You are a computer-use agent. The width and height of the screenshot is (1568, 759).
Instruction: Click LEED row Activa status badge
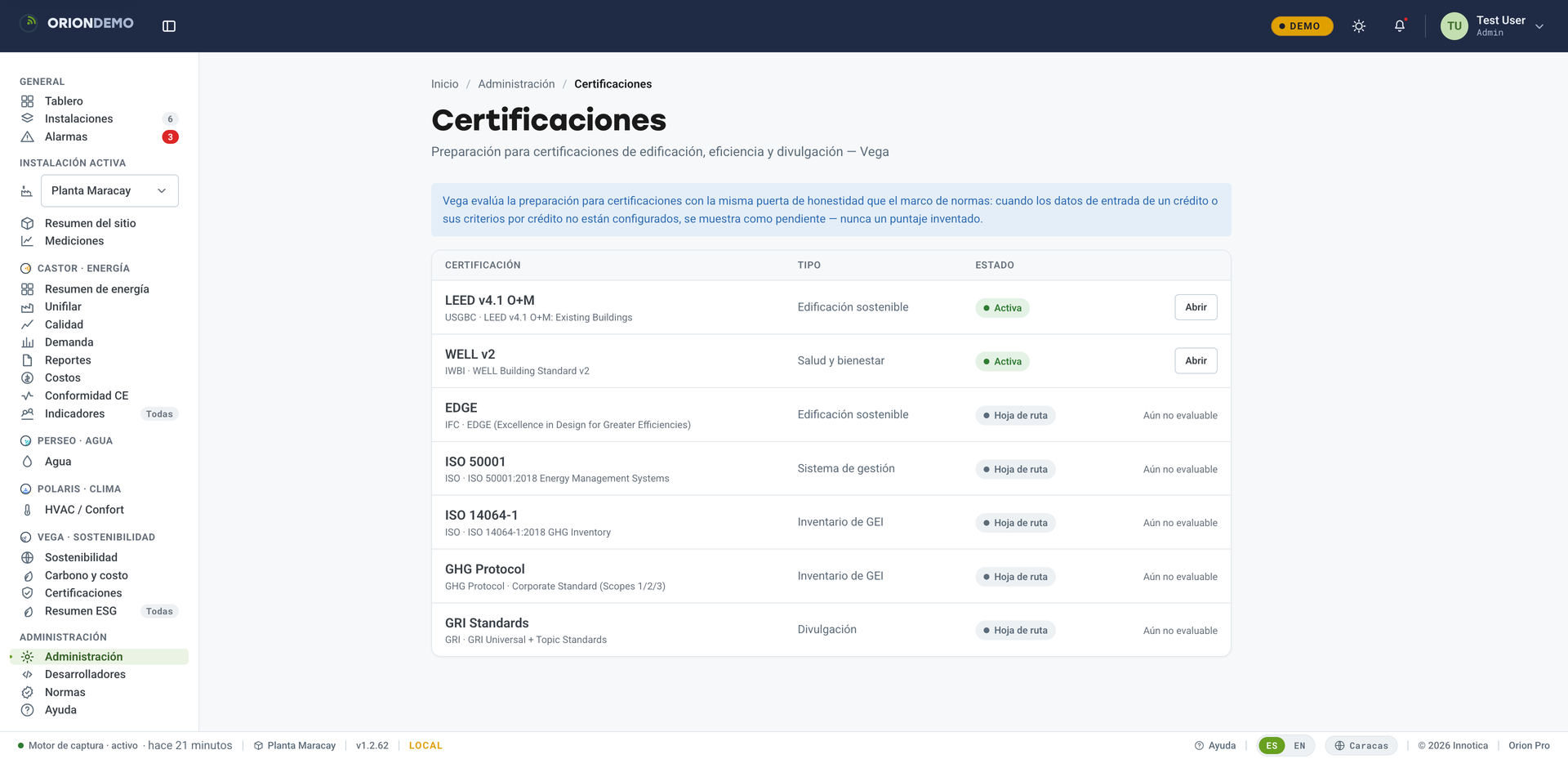click(x=1002, y=308)
